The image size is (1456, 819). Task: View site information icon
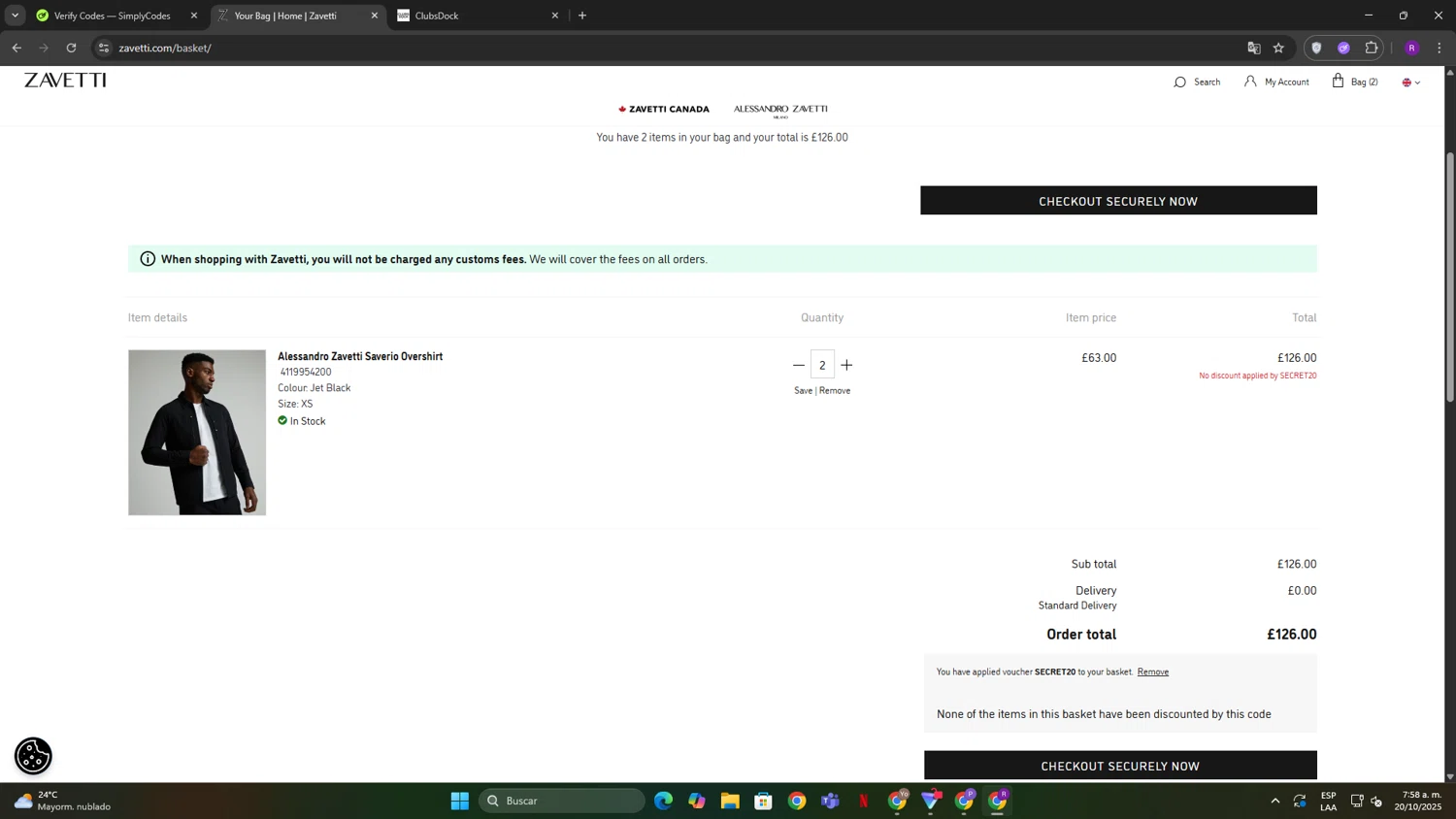click(x=104, y=48)
